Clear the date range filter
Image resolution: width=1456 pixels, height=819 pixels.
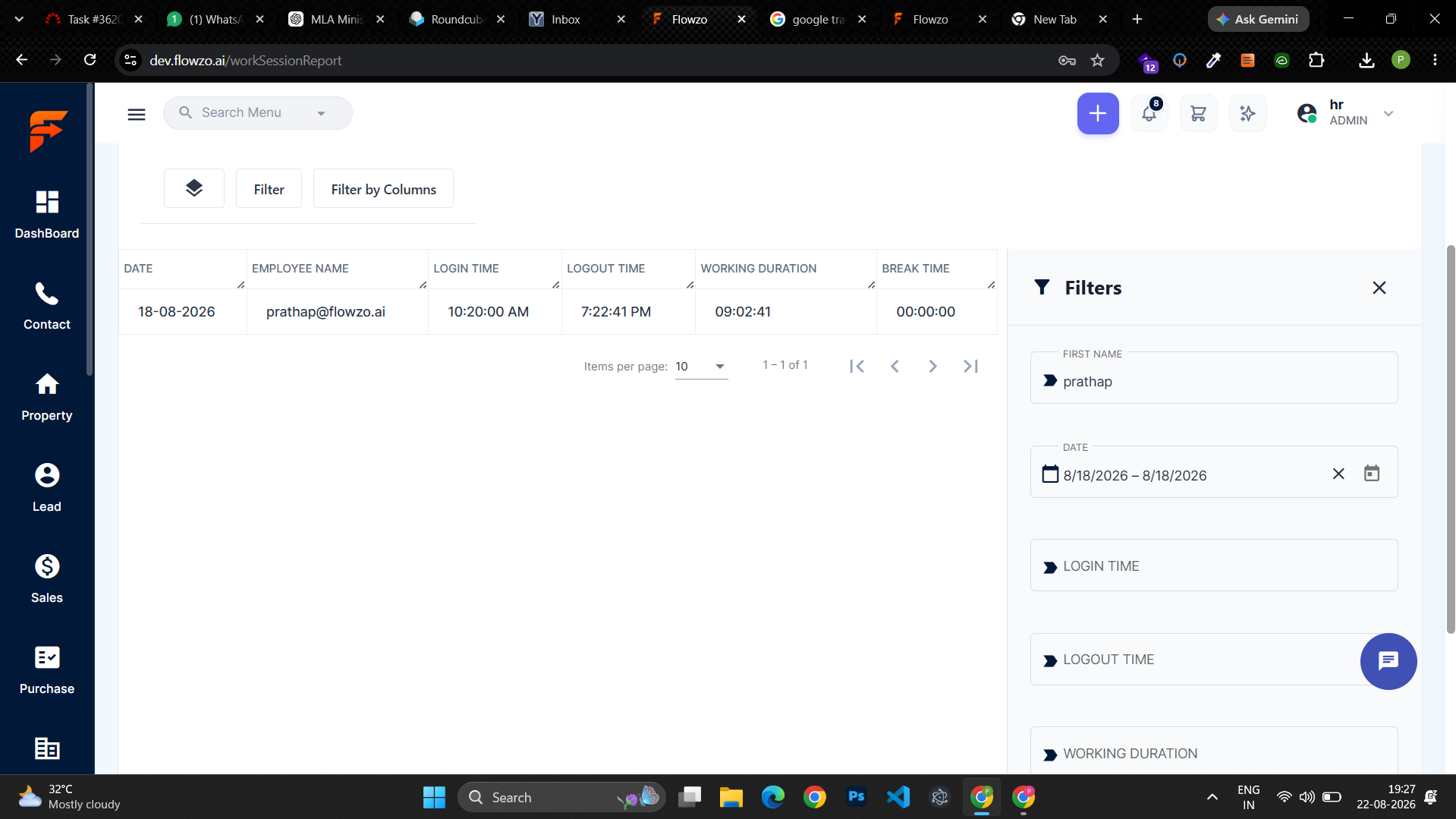pos(1338,474)
